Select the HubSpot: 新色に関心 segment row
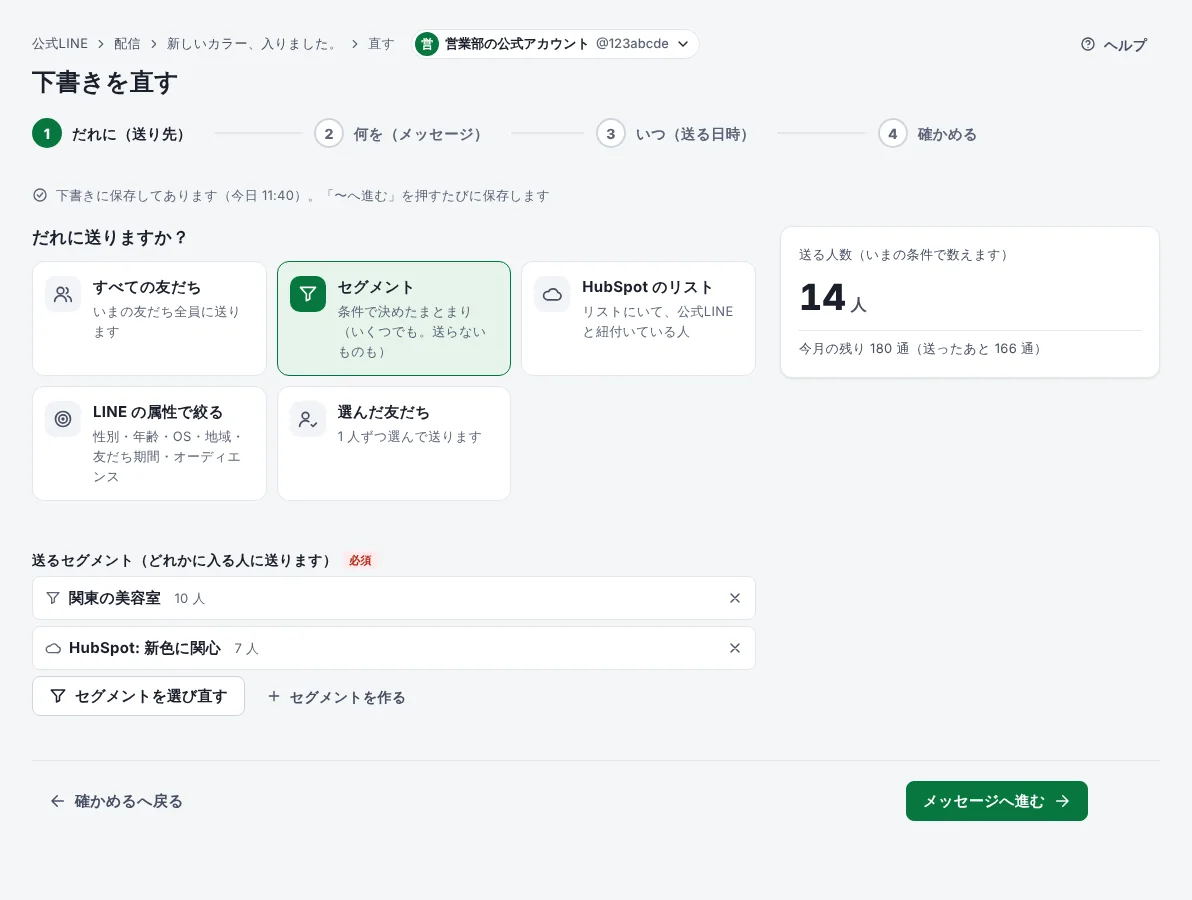 394,648
